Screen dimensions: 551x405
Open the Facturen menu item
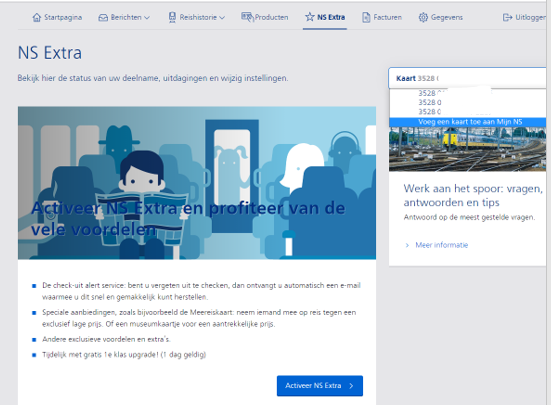pos(382,17)
